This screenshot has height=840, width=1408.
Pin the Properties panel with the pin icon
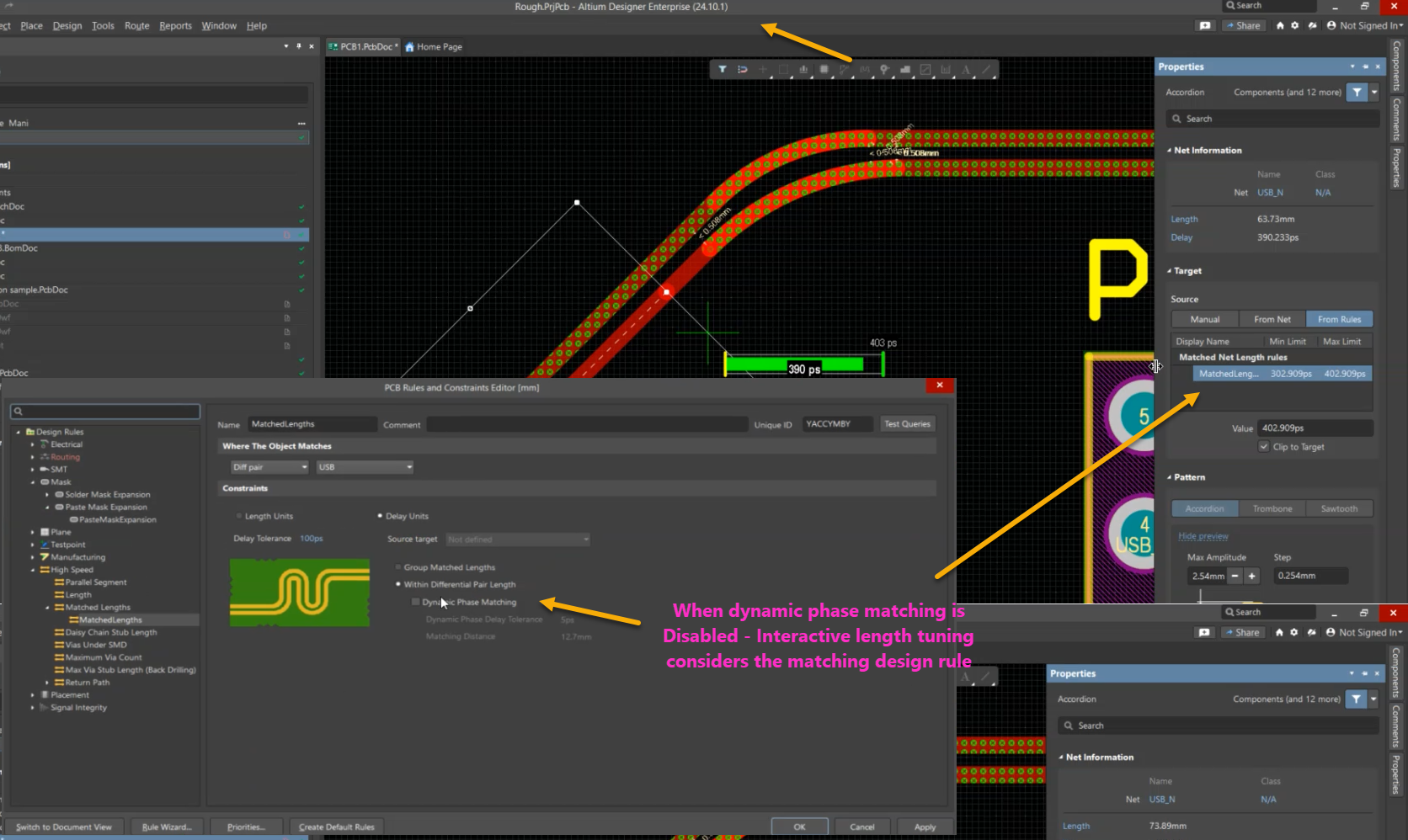tap(1365, 66)
